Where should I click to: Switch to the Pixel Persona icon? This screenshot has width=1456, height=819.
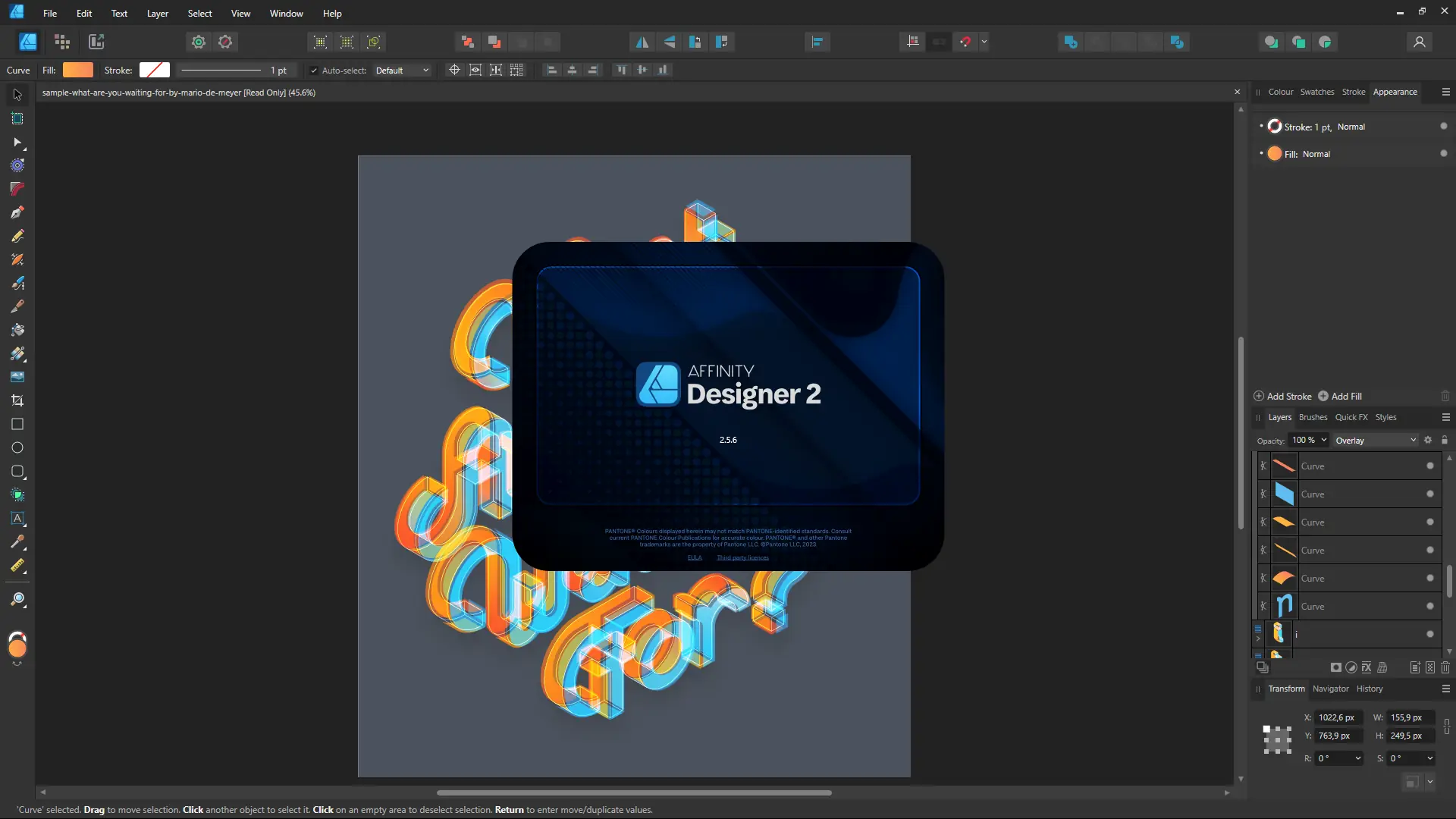point(62,42)
